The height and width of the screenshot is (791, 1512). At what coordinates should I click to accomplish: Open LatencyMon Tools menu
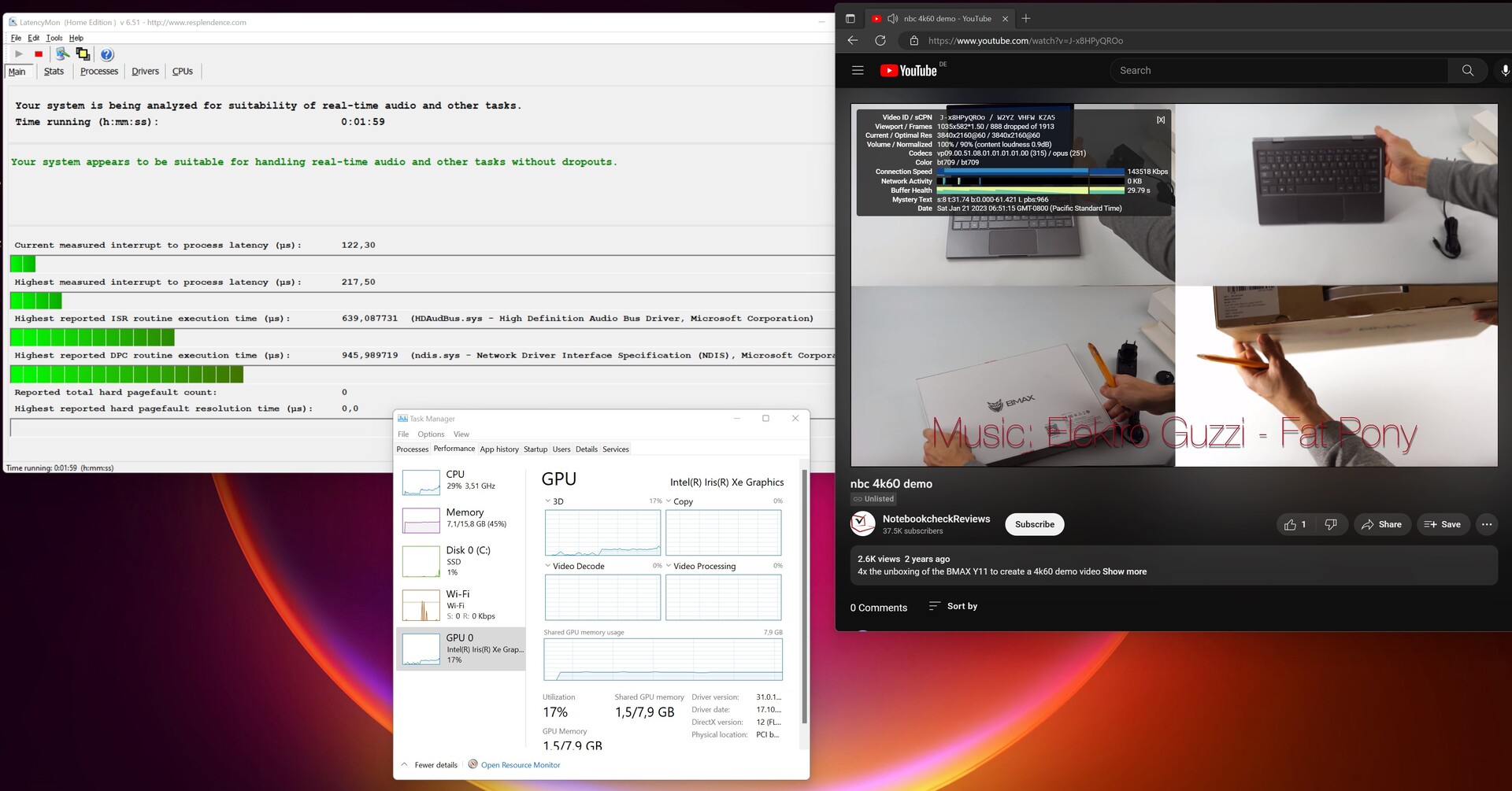click(54, 38)
